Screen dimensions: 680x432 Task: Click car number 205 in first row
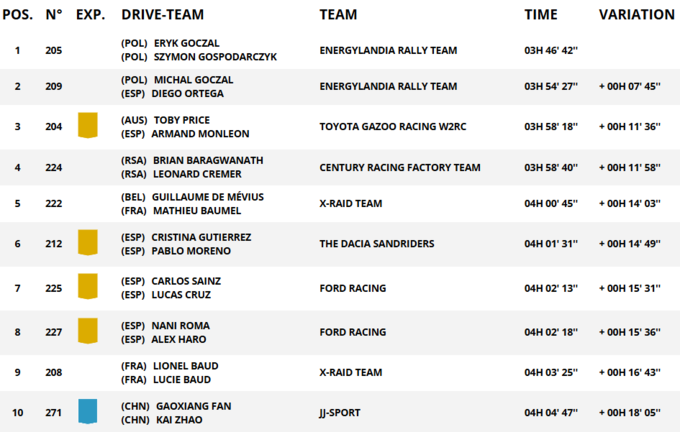54,50
